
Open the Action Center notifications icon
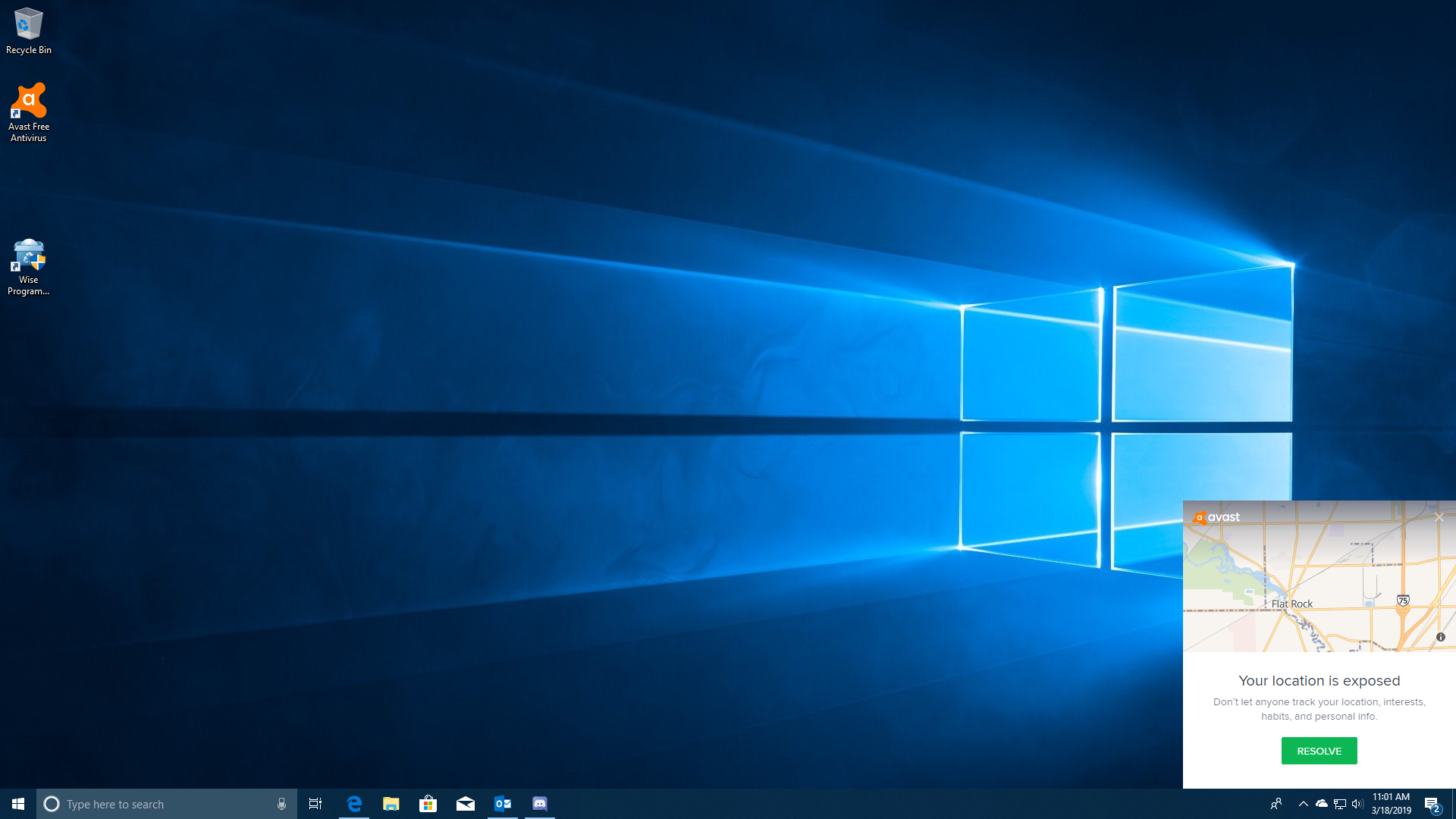click(1432, 804)
